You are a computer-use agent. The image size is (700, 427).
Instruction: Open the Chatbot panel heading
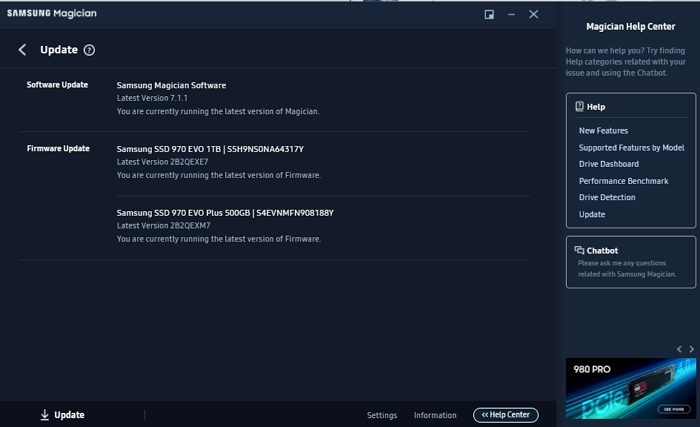click(x=602, y=251)
